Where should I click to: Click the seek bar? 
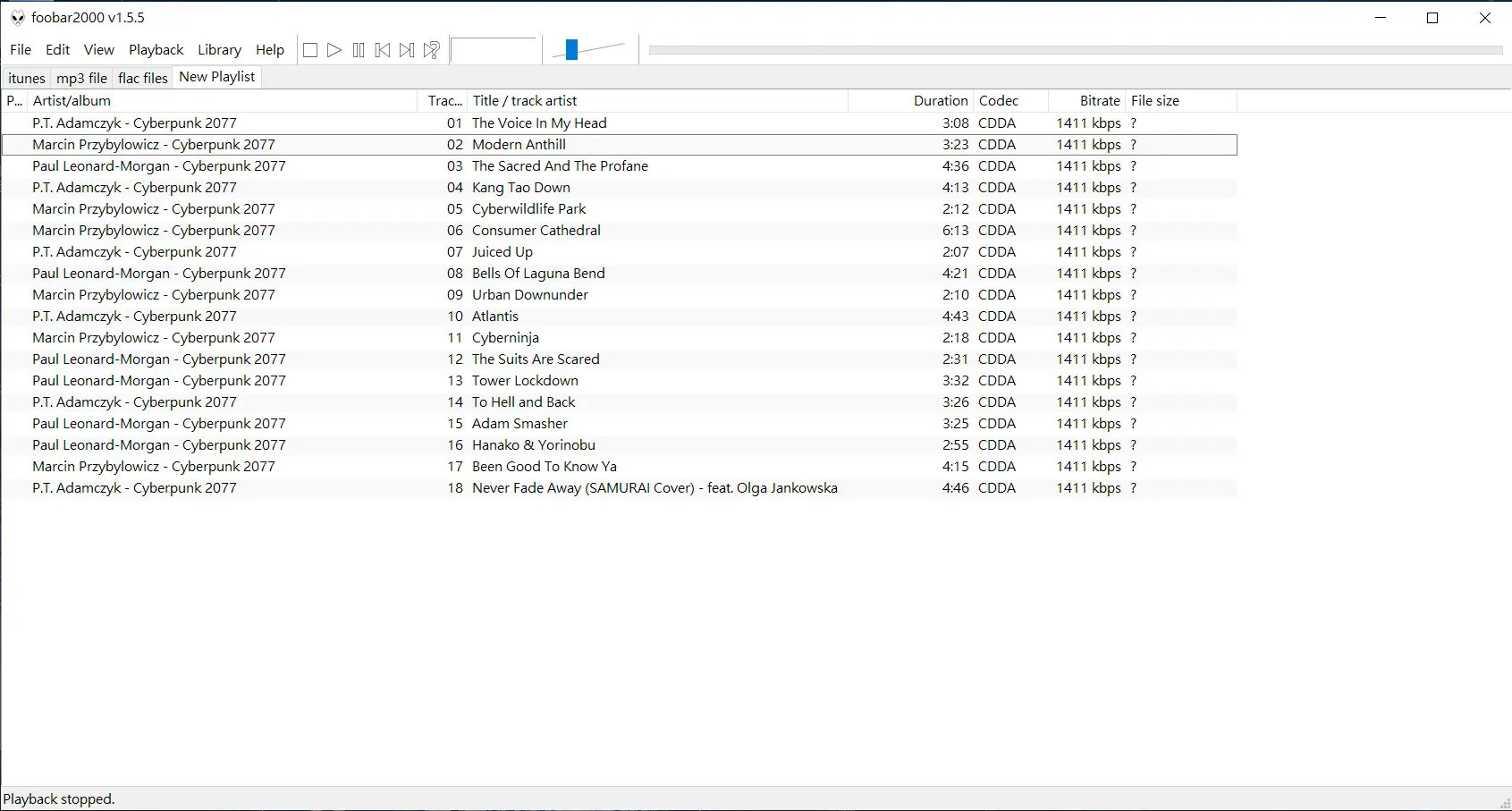pos(1076,50)
